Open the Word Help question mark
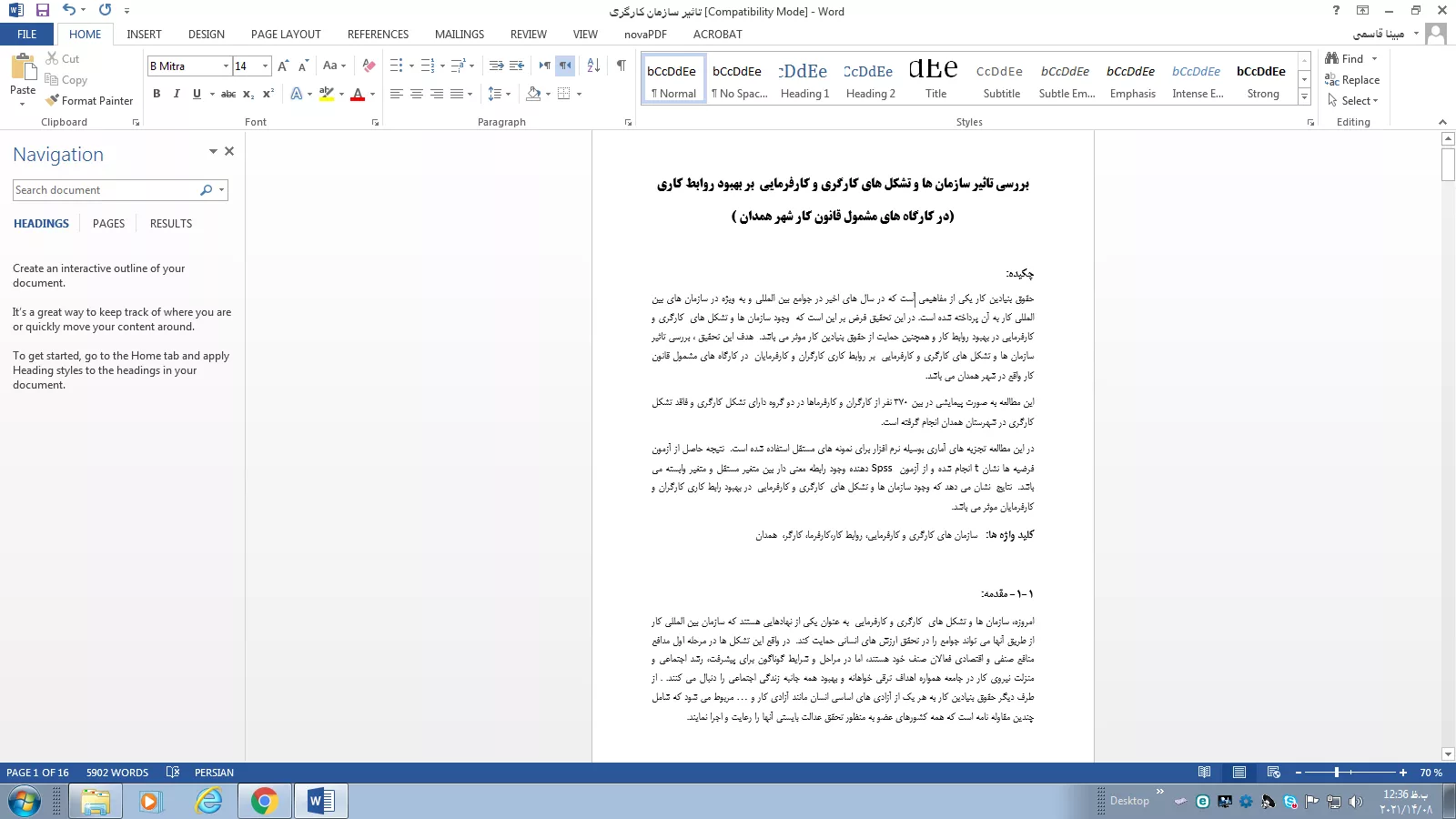 tap(1336, 10)
